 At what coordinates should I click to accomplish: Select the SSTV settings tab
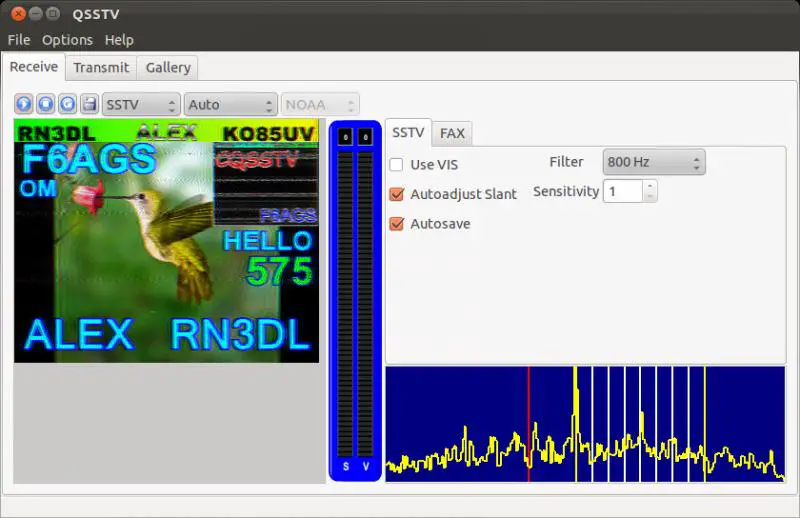408,133
